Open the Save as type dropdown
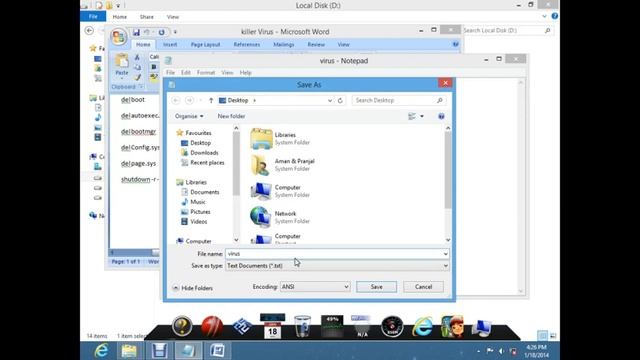 337,266
